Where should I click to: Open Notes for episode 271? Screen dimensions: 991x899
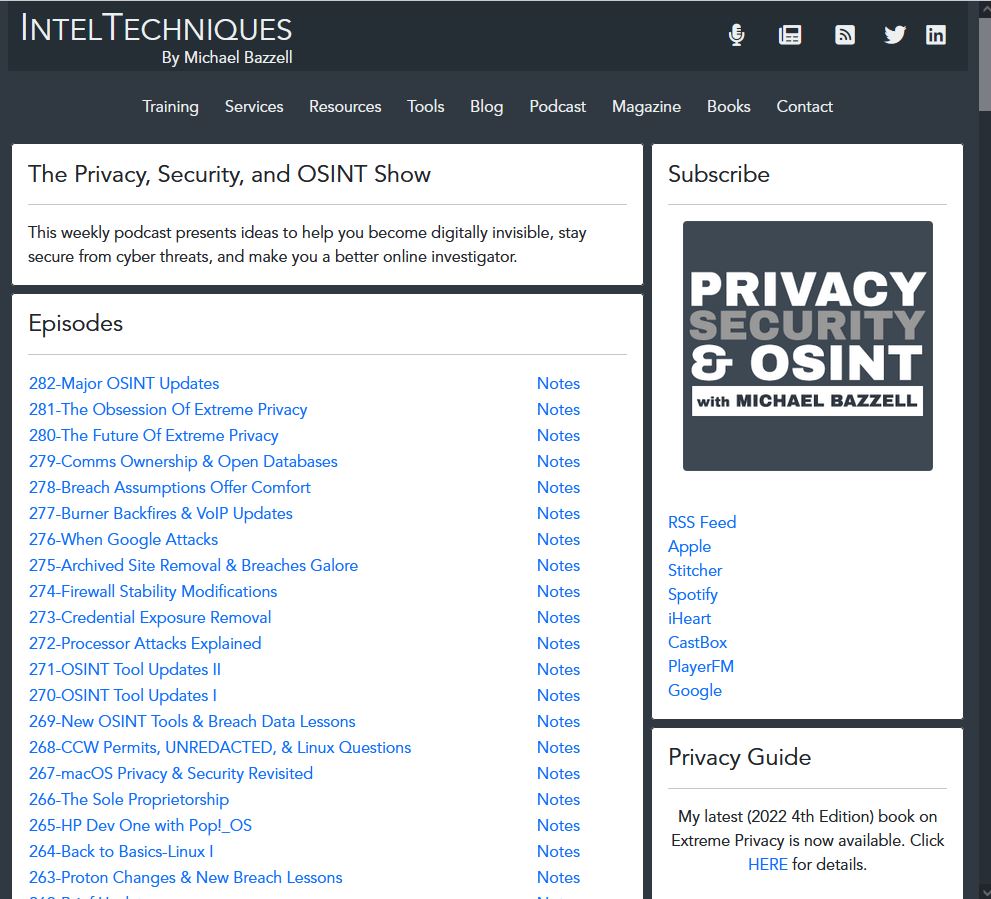coord(558,670)
